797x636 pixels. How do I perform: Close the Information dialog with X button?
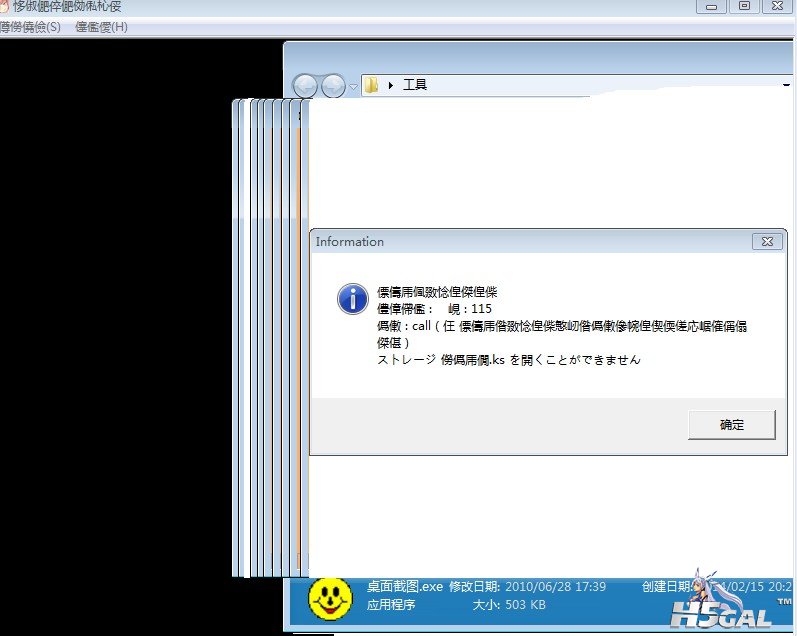[x=767, y=242]
